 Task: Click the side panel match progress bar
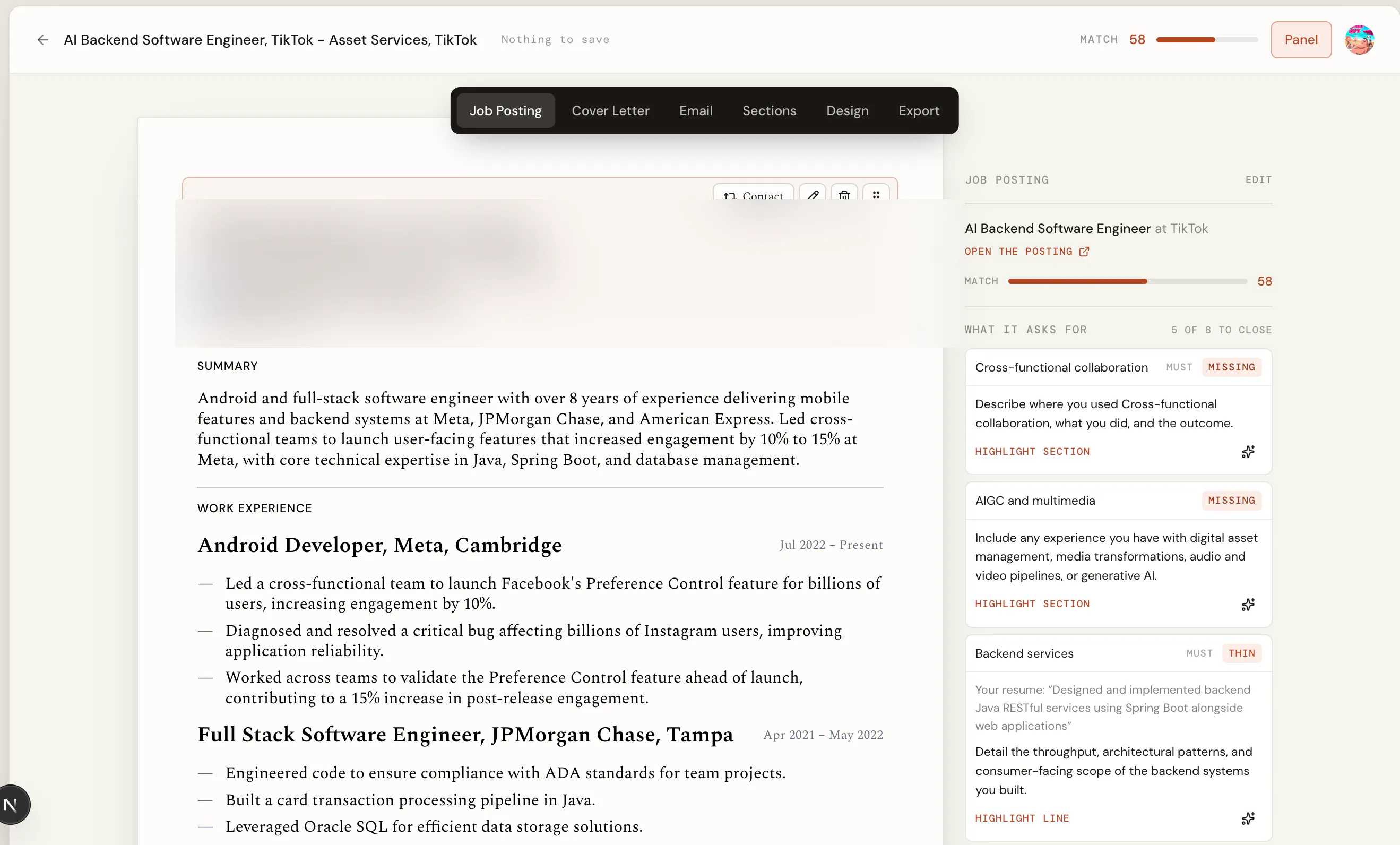click(x=1127, y=281)
